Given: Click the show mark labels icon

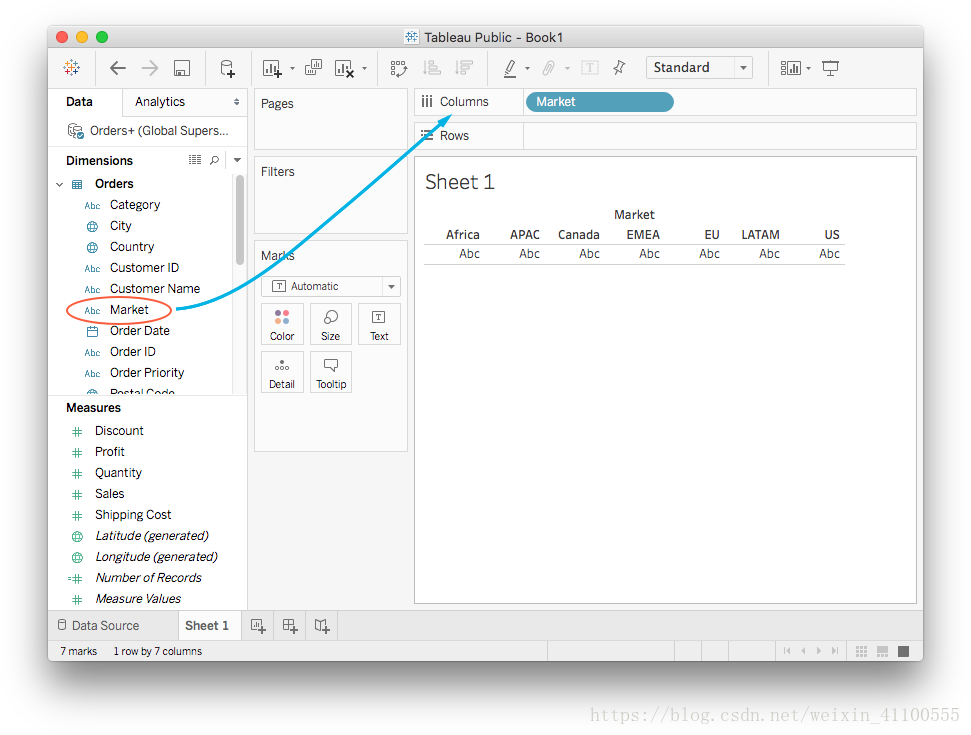Looking at the screenshot, I should [x=590, y=67].
